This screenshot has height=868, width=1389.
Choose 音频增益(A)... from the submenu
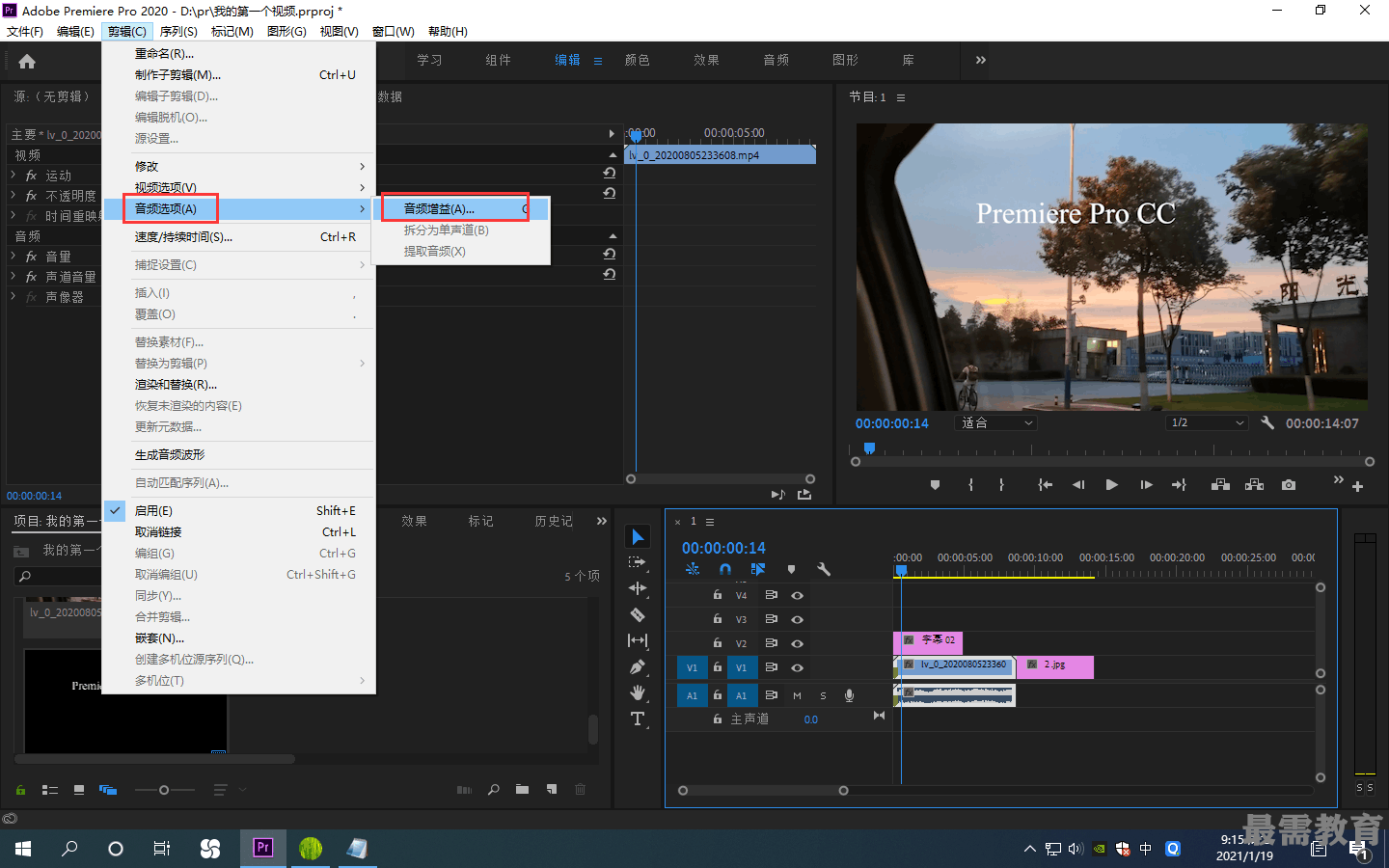[x=463, y=208]
